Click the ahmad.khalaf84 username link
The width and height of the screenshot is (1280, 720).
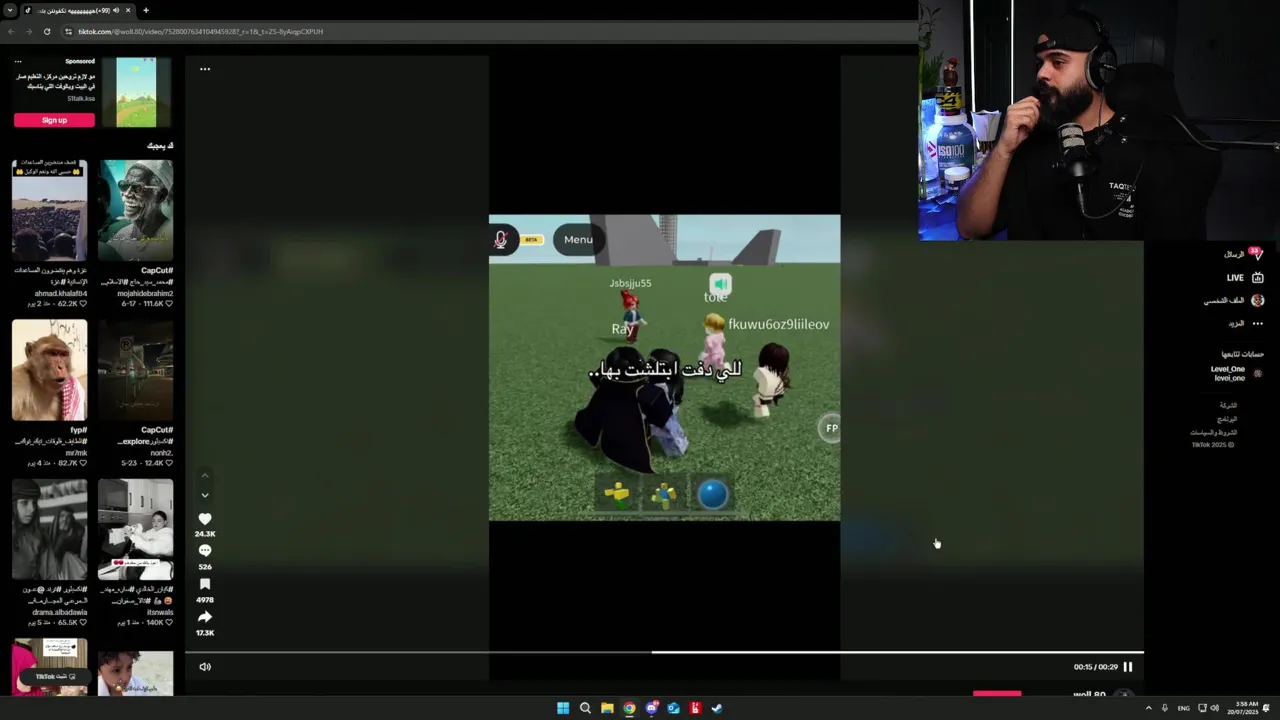point(61,293)
